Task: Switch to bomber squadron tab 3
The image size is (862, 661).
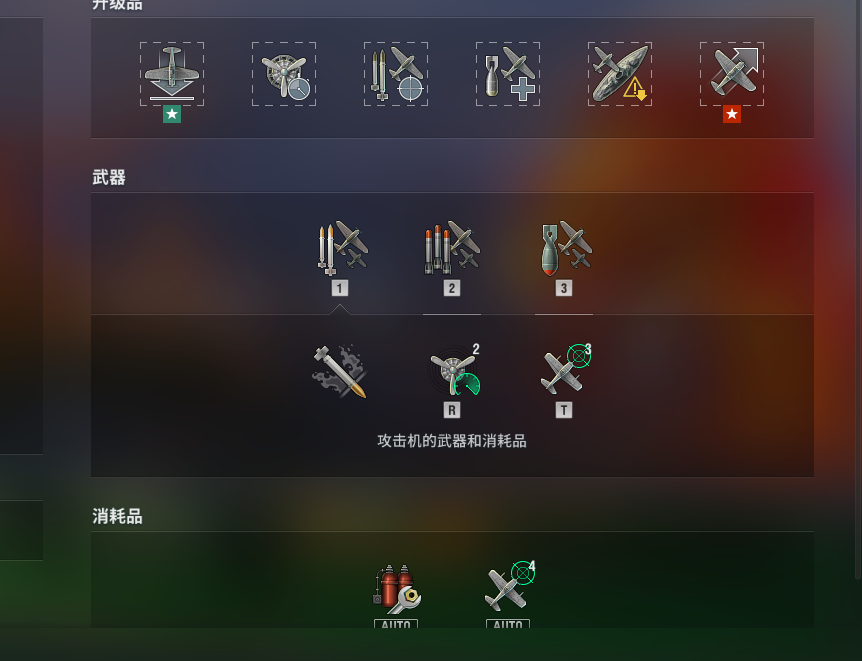Action: (x=564, y=258)
